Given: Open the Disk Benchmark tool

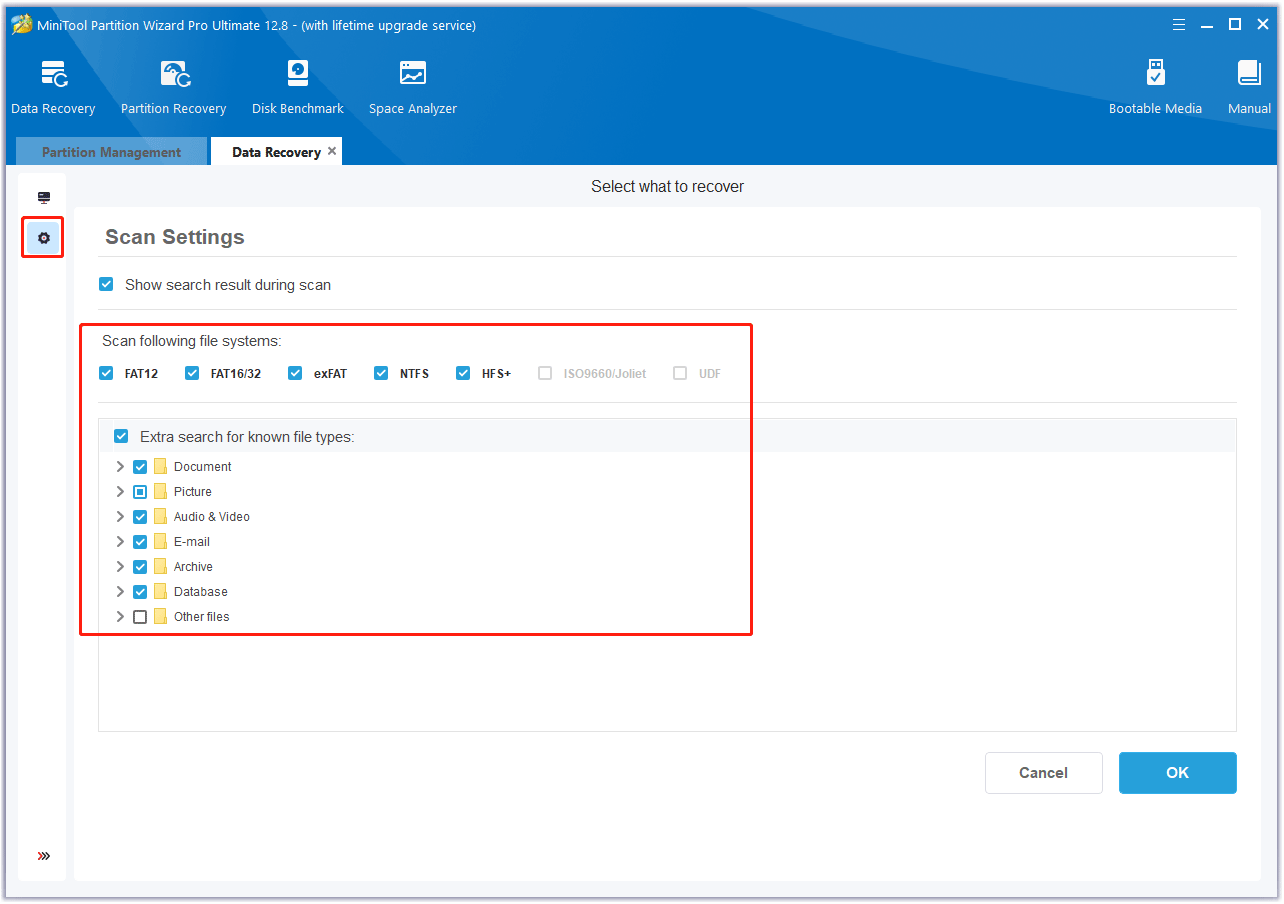Looking at the screenshot, I should pyautogui.click(x=297, y=87).
